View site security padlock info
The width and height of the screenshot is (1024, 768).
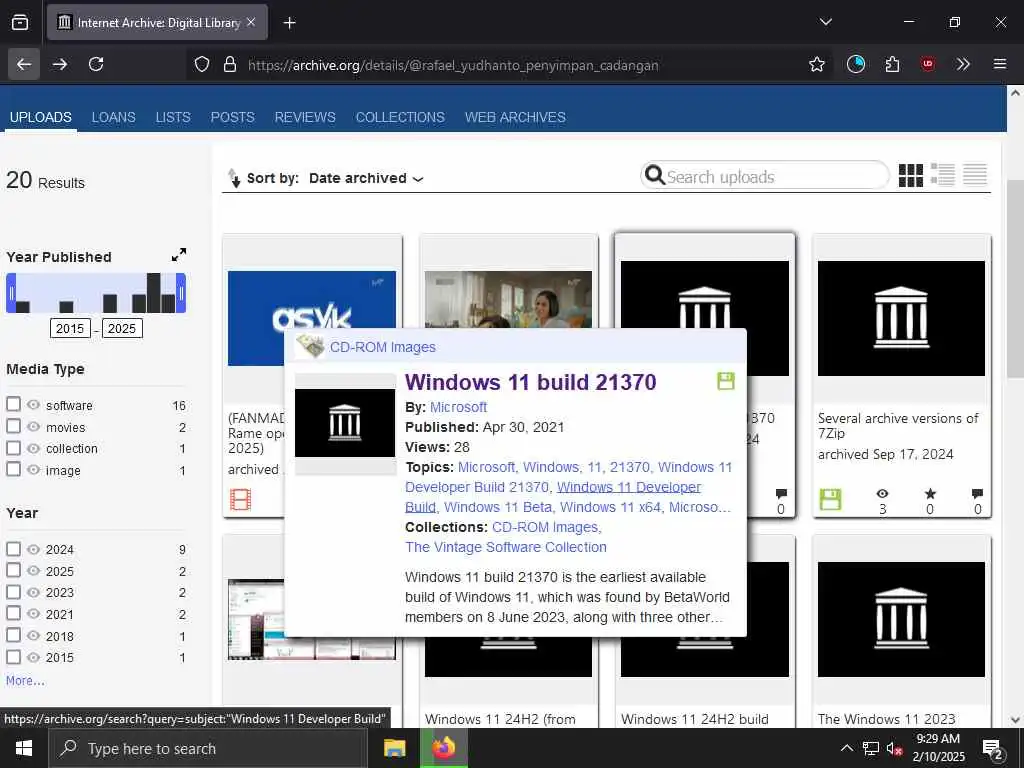point(229,64)
